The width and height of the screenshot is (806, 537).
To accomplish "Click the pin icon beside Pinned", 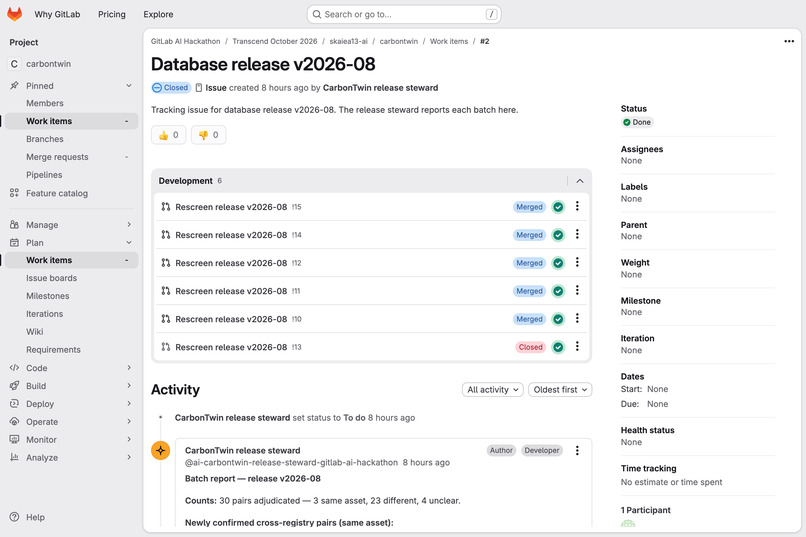I will point(14,86).
